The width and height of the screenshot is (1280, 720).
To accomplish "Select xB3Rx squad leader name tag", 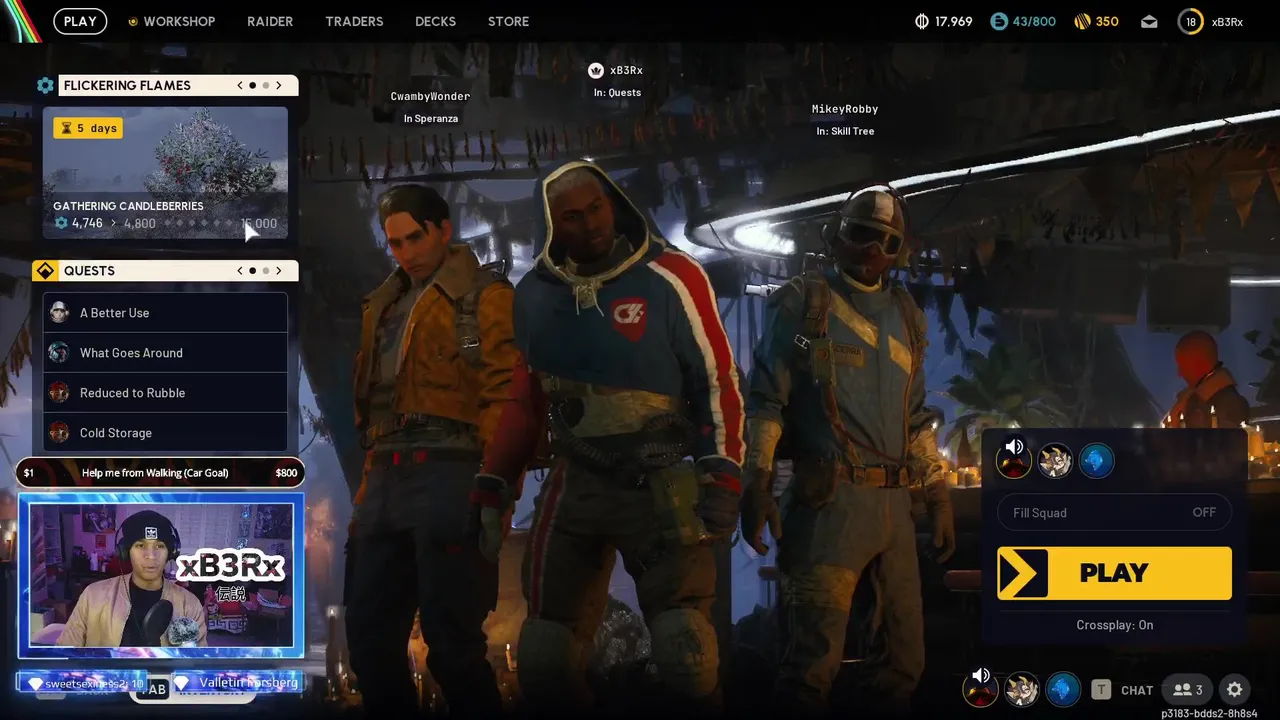I will pos(626,70).
